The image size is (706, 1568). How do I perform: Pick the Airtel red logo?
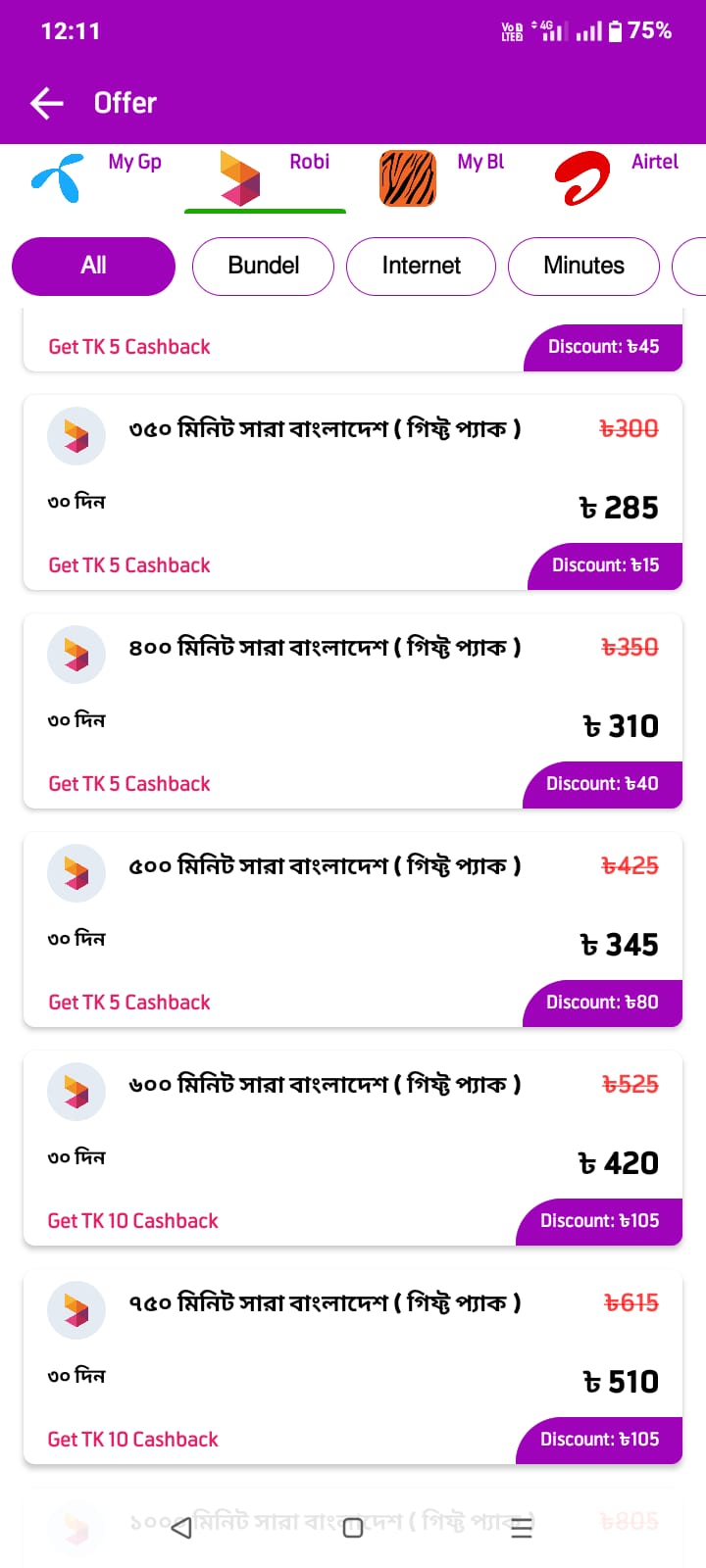(x=581, y=178)
